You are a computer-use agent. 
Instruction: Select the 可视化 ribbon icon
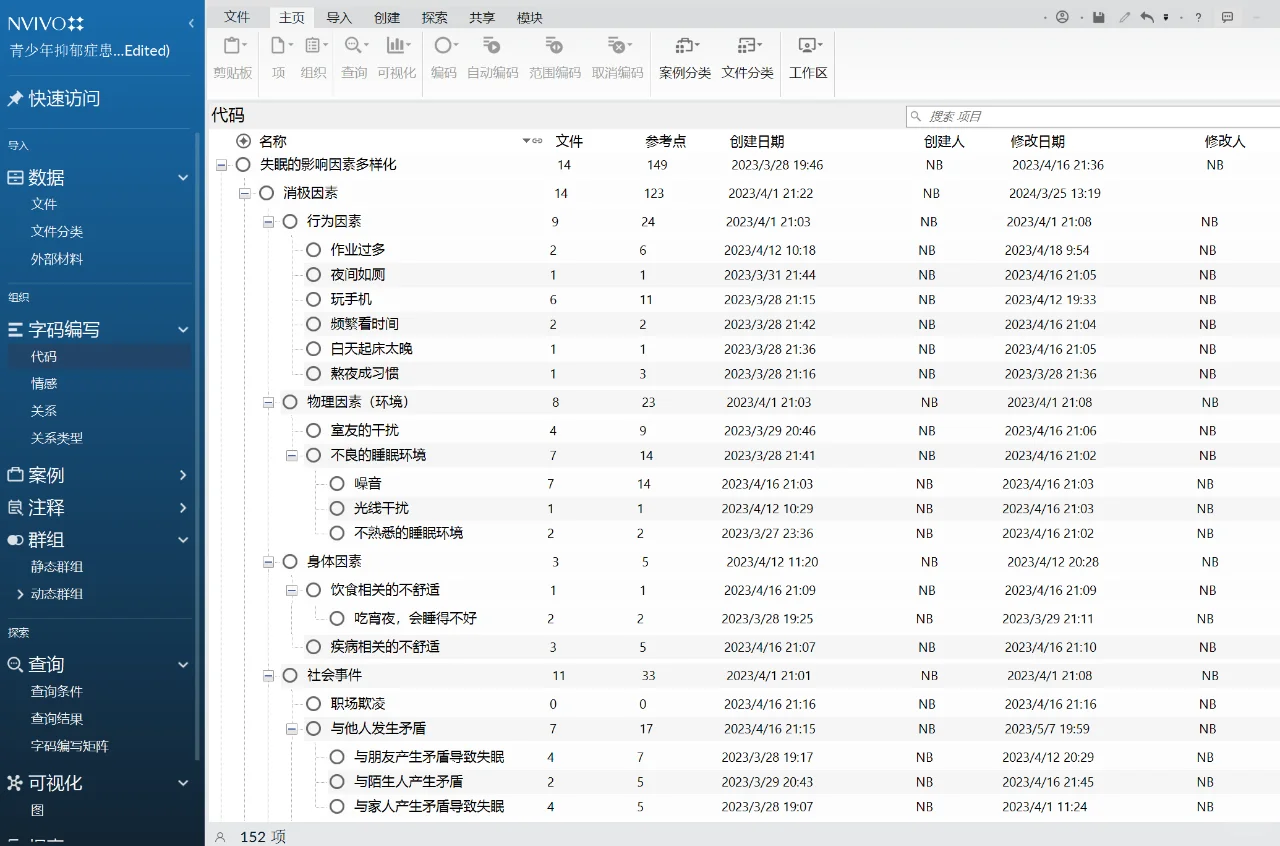pos(398,45)
